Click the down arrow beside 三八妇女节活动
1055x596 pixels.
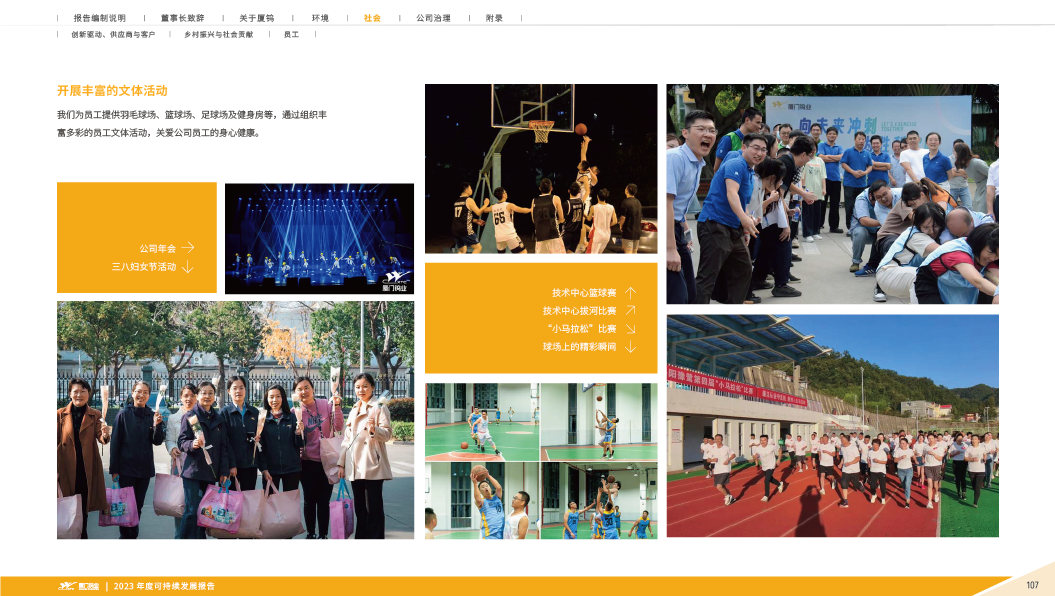[187, 267]
